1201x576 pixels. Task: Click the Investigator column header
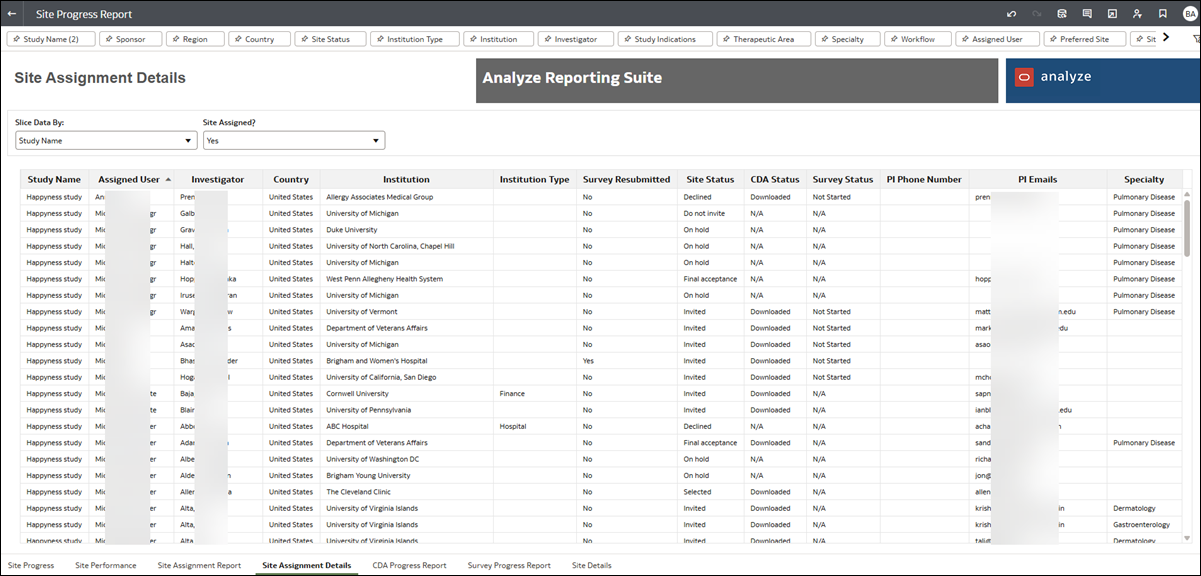(217, 180)
